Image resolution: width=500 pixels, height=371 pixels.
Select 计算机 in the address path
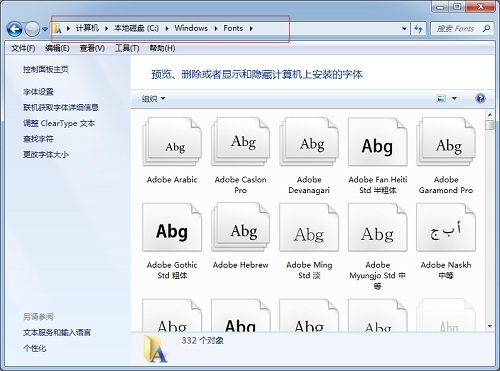pyautogui.click(x=87, y=28)
